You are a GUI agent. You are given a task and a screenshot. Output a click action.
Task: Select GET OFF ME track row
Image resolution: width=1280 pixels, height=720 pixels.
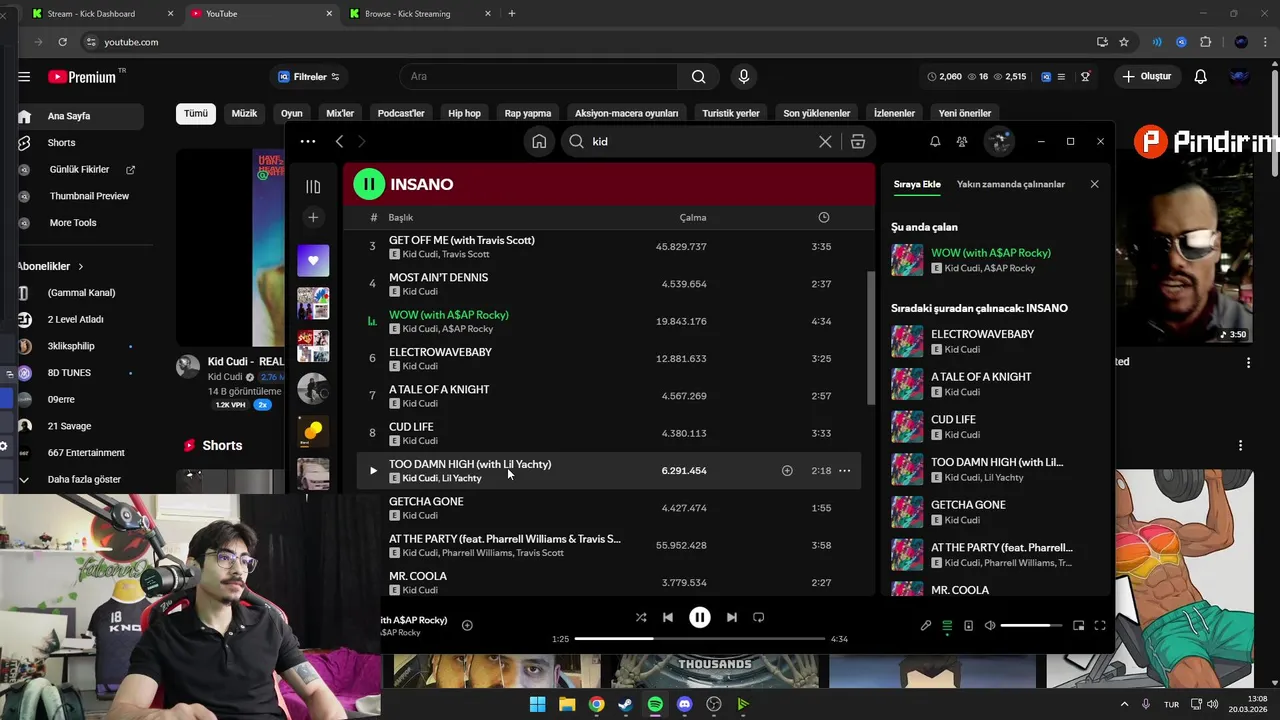click(610, 246)
